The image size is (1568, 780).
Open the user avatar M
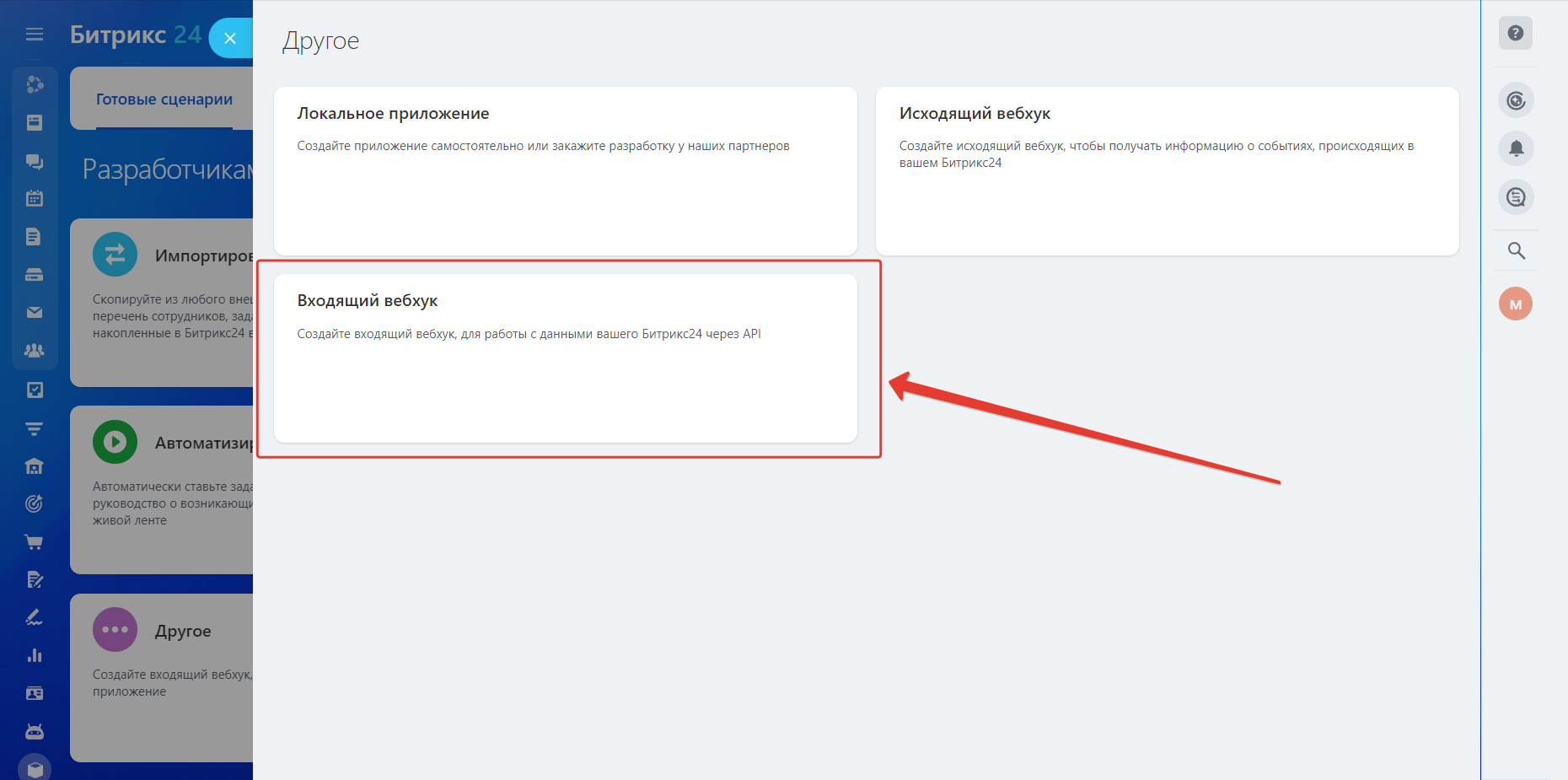tap(1516, 304)
